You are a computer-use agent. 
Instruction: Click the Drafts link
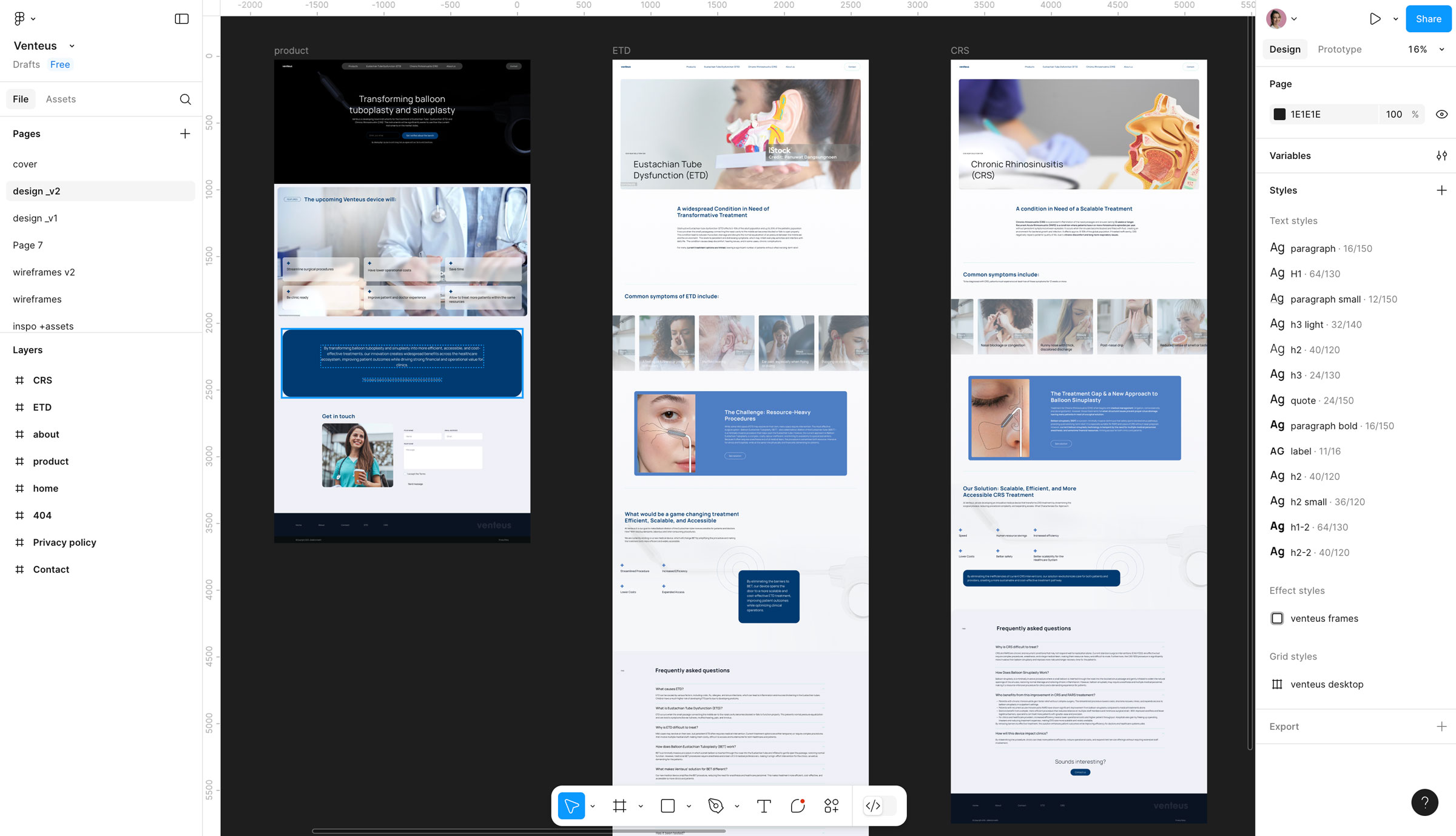pyautogui.click(x=26, y=64)
